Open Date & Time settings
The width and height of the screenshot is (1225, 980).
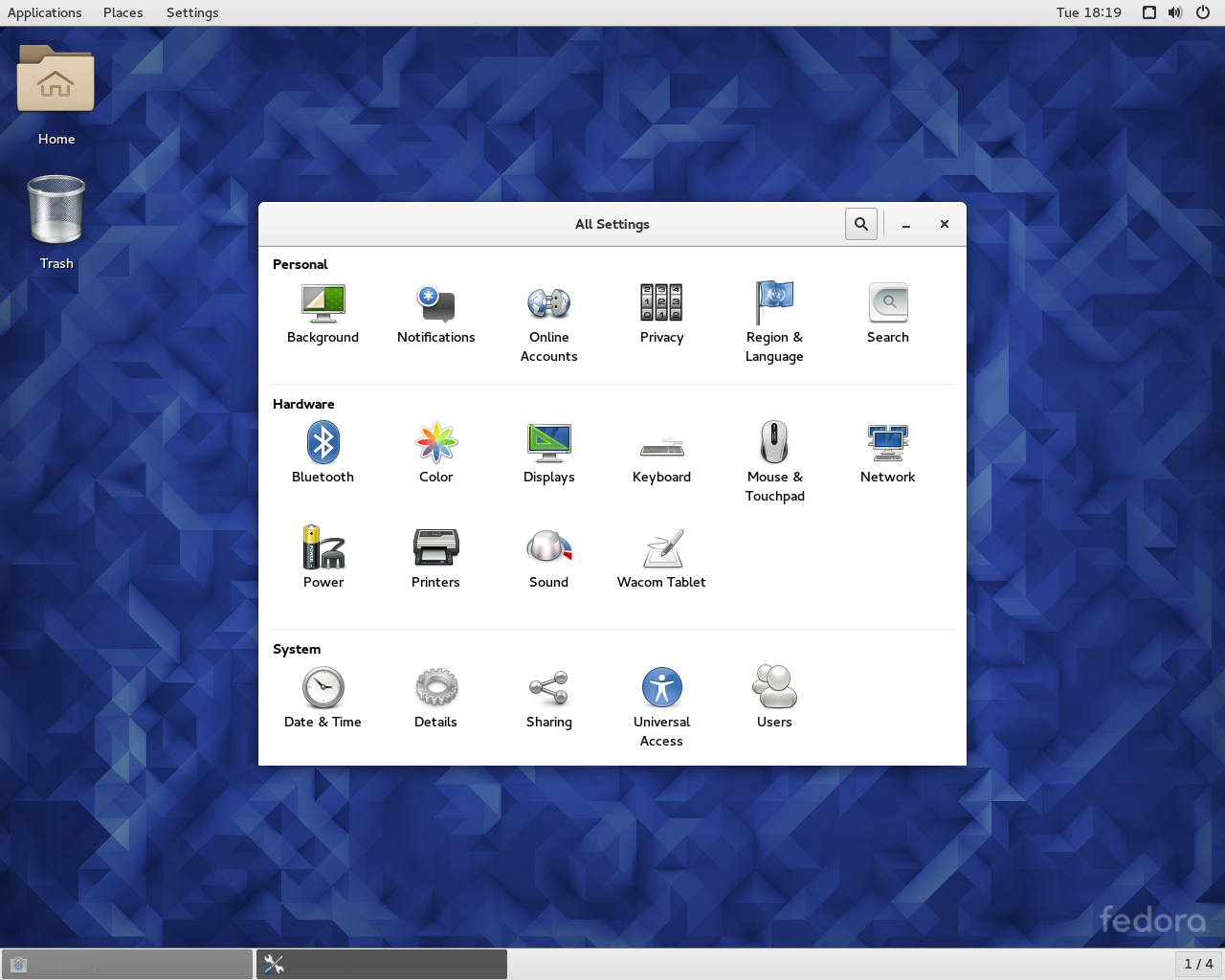coord(323,698)
